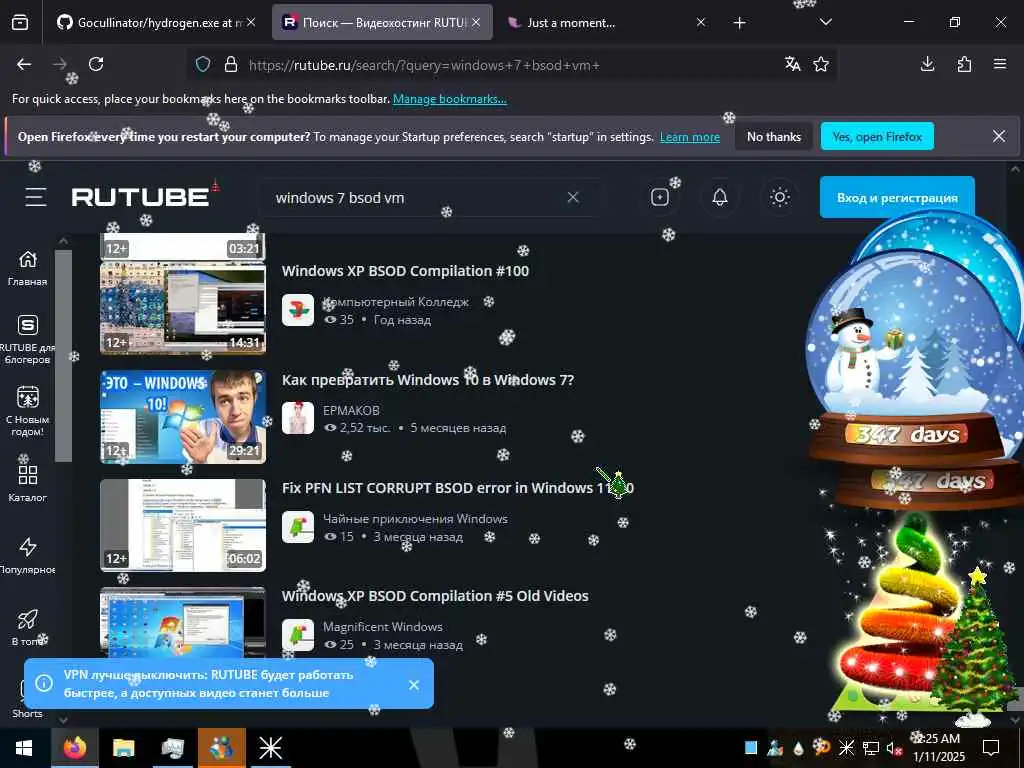Go back to the previous page
Viewport: 1024px width, 768px height.
point(24,64)
